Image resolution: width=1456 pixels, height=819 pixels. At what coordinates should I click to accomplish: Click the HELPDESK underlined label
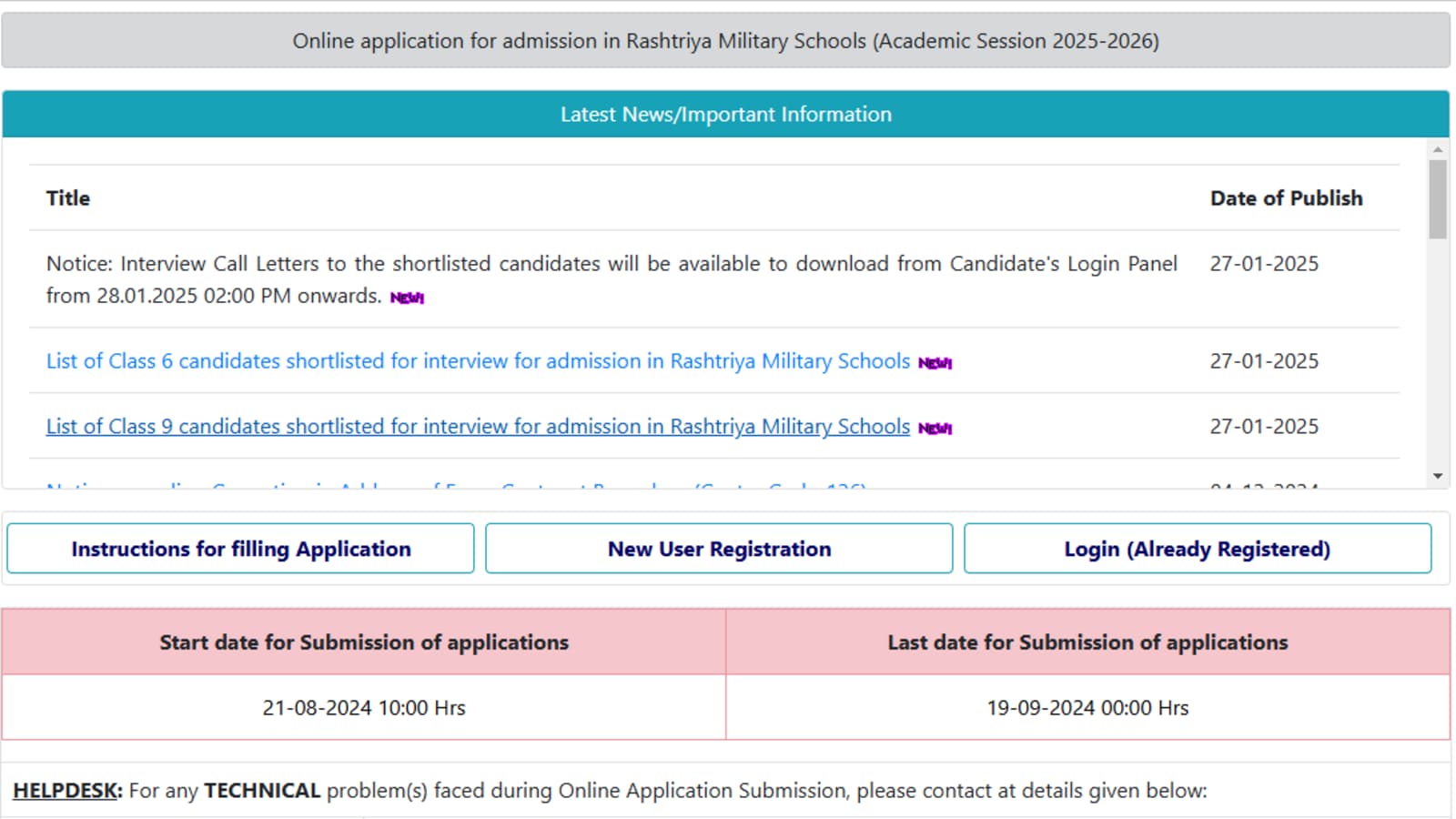point(67,791)
